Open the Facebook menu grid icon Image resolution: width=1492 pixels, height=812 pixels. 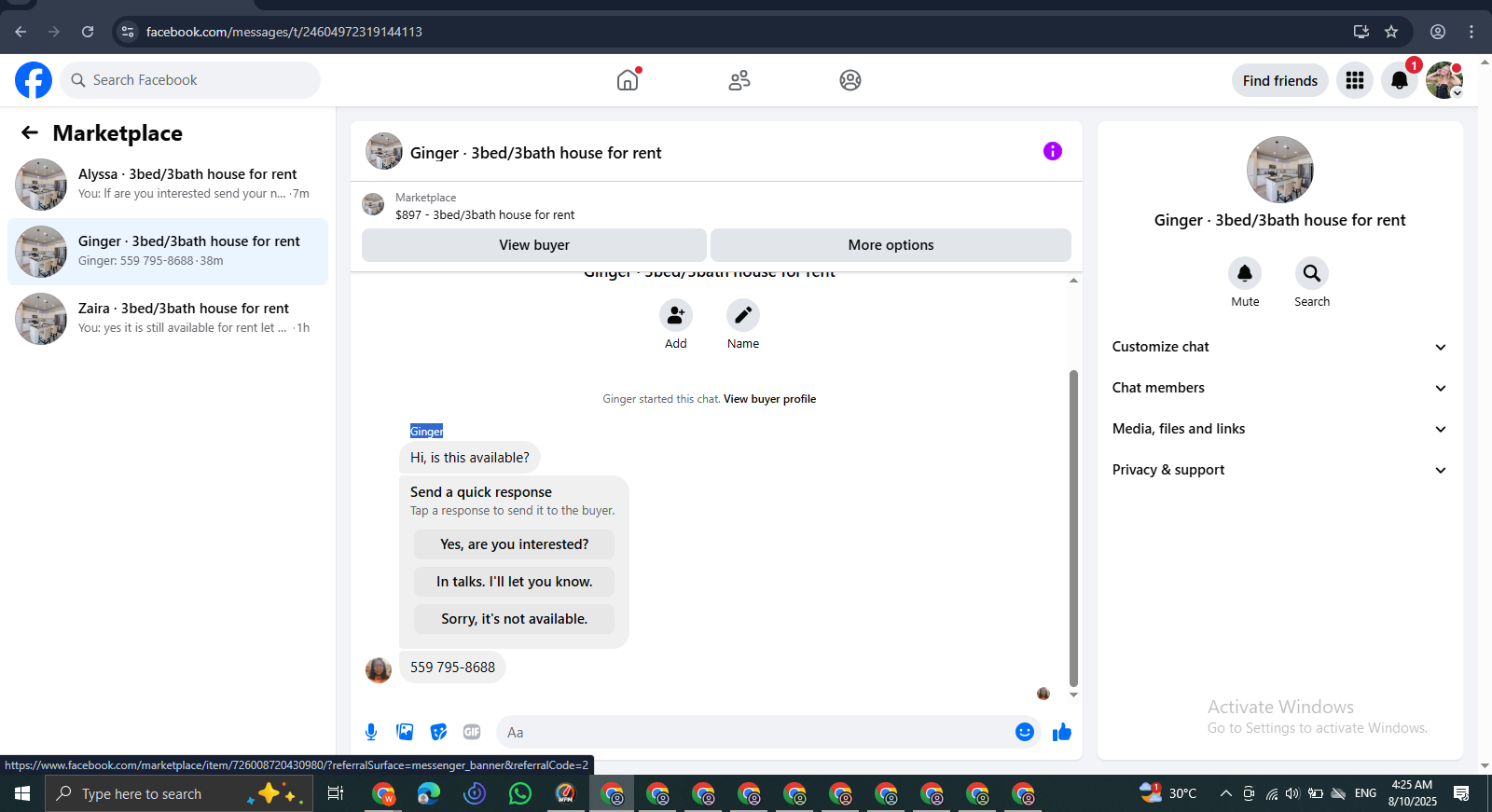point(1355,81)
